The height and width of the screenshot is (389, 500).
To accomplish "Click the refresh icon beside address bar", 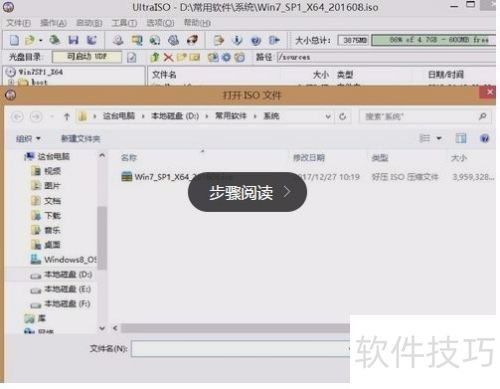I will 342,117.
